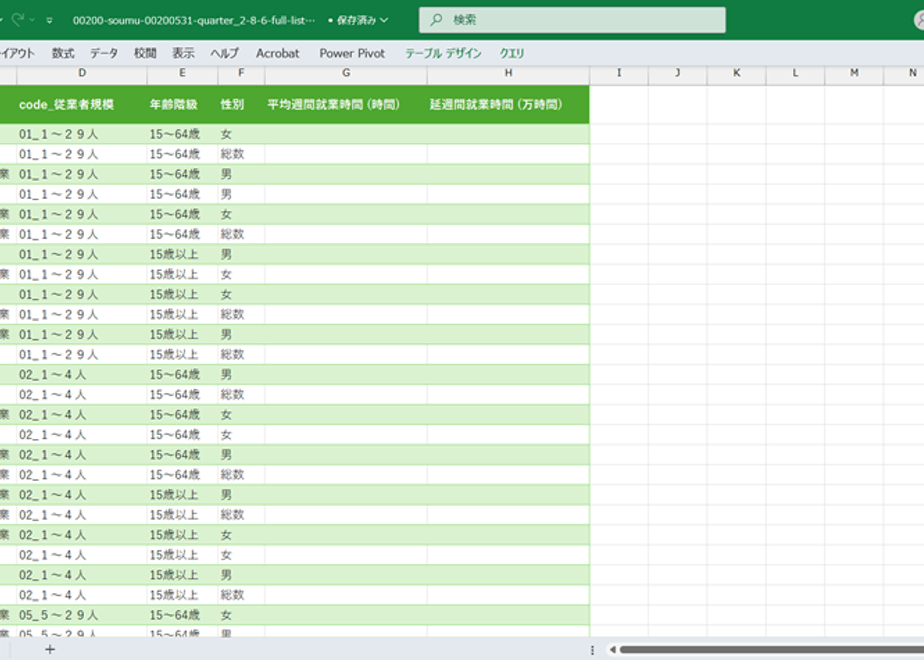Open the Redo history dropdown arrow

tap(32, 20)
